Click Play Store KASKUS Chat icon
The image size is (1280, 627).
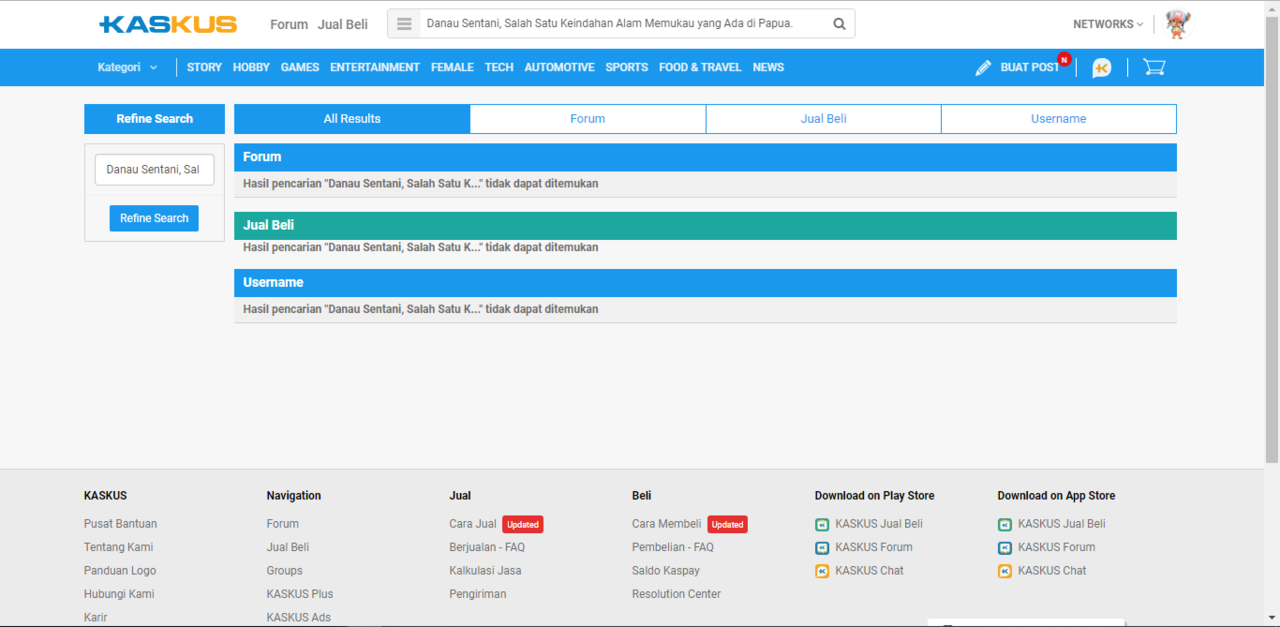coord(822,571)
